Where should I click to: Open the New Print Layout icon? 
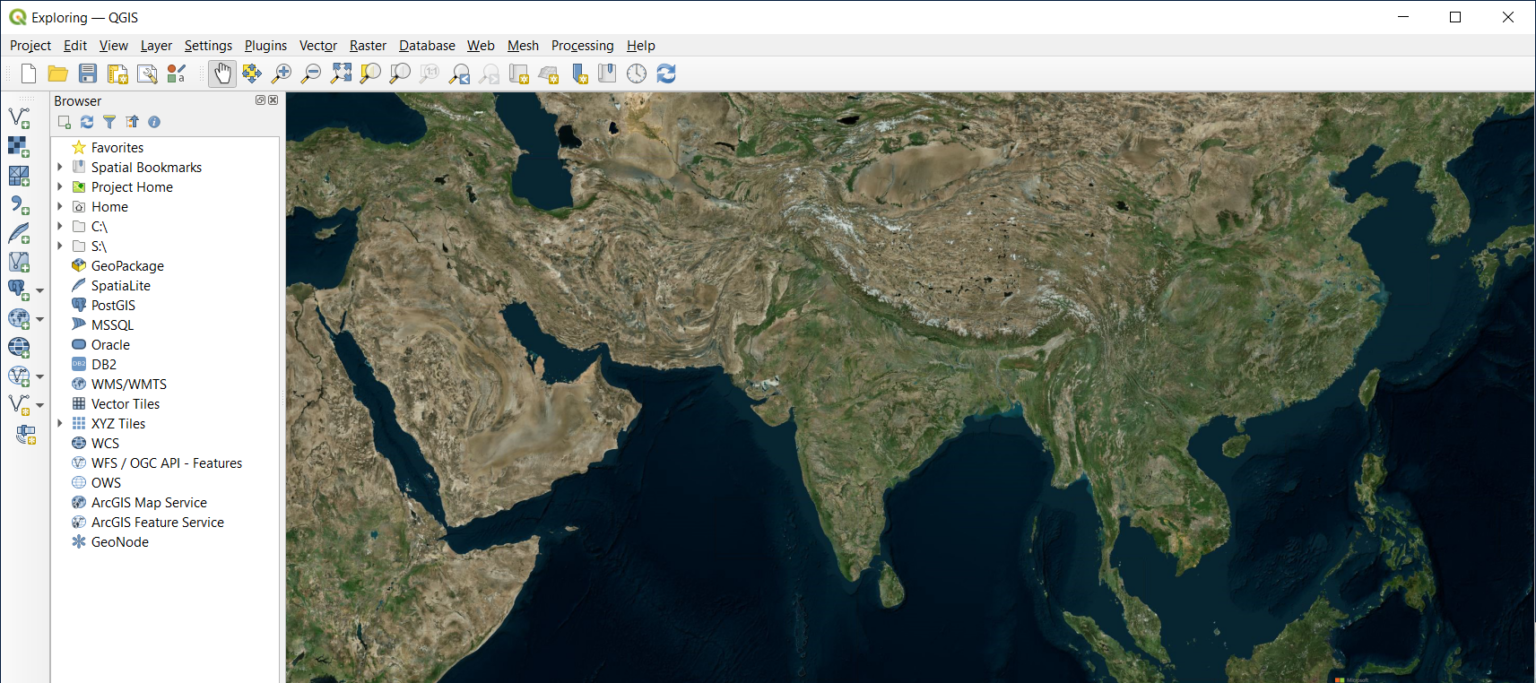pos(118,73)
